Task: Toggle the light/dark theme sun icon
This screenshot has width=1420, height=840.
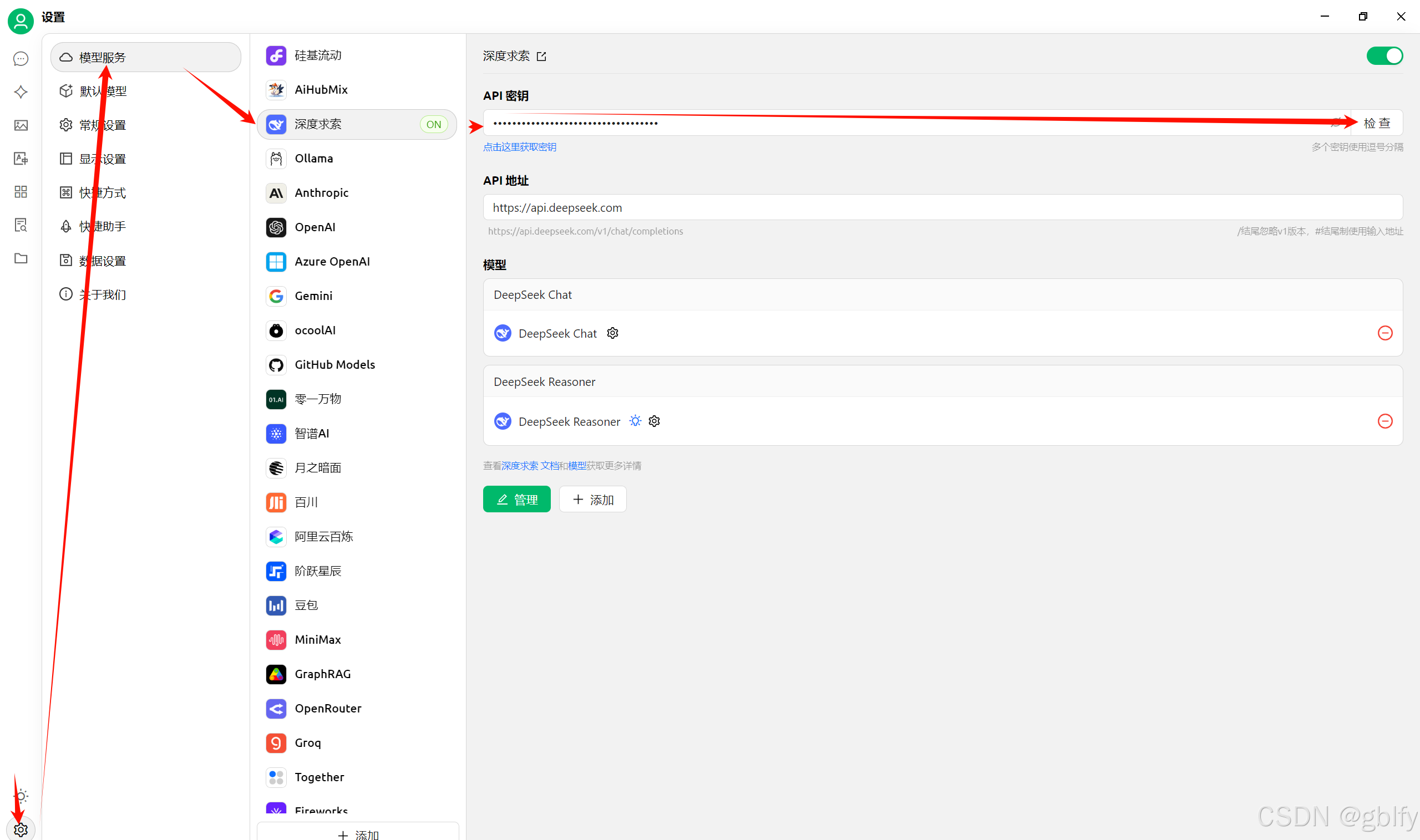Action: [x=21, y=796]
